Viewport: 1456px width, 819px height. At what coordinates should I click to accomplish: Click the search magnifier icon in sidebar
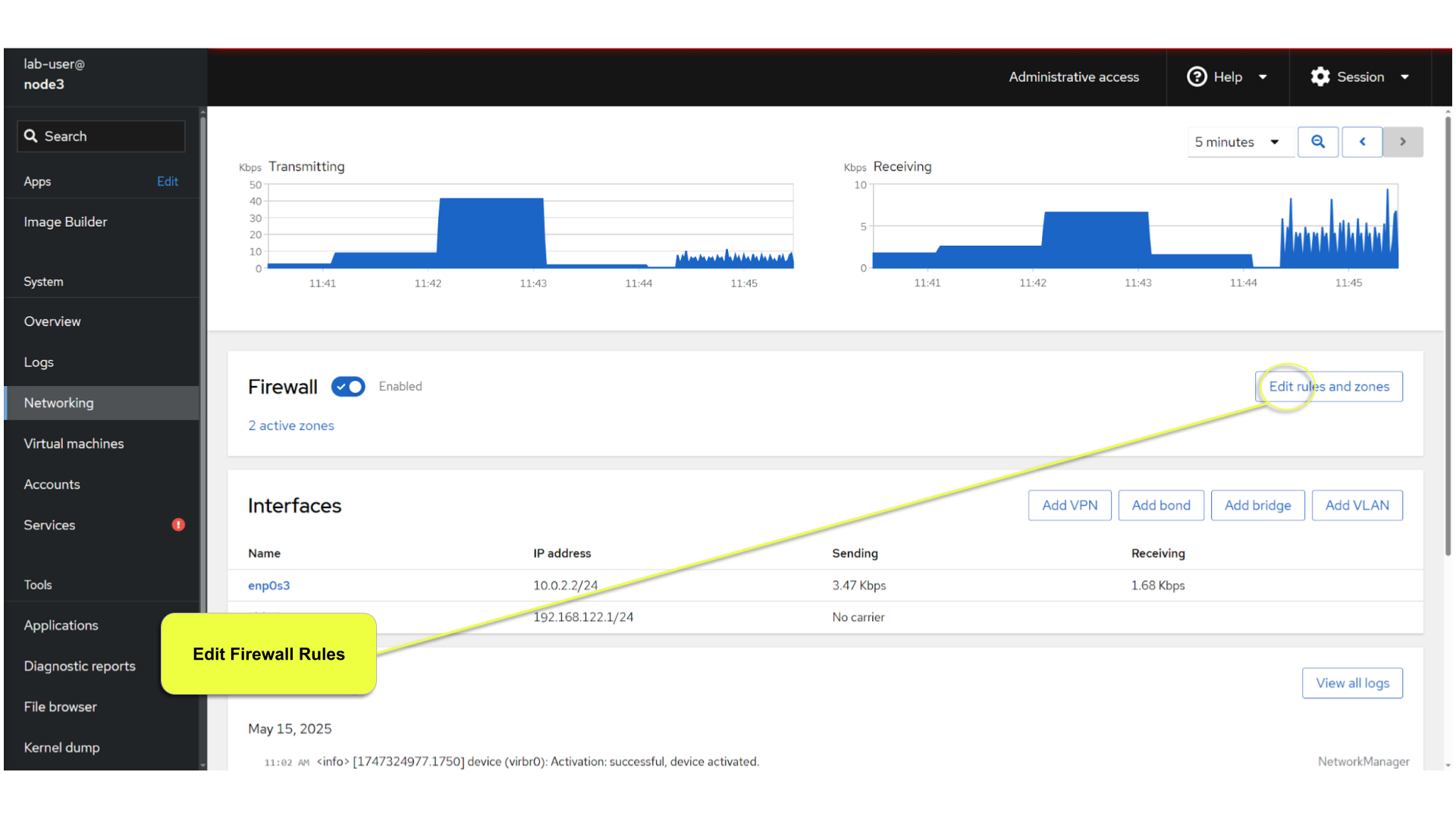tap(31, 136)
